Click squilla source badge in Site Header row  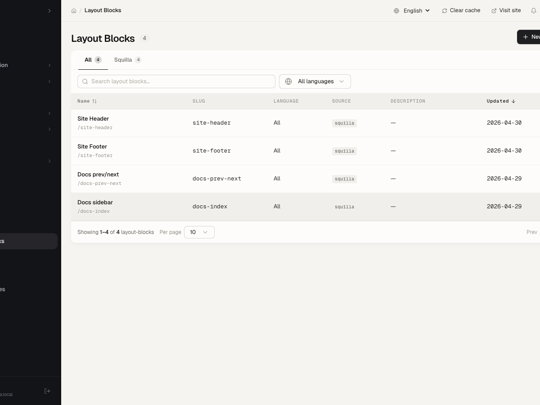344,123
